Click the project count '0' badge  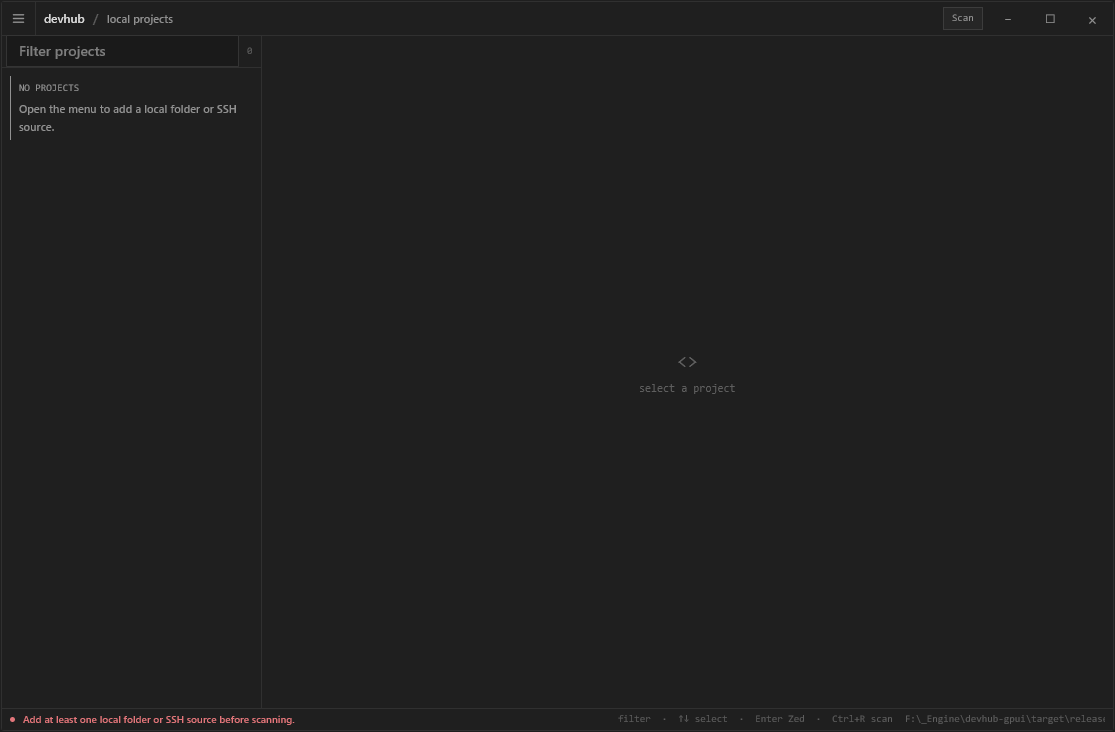click(x=249, y=51)
